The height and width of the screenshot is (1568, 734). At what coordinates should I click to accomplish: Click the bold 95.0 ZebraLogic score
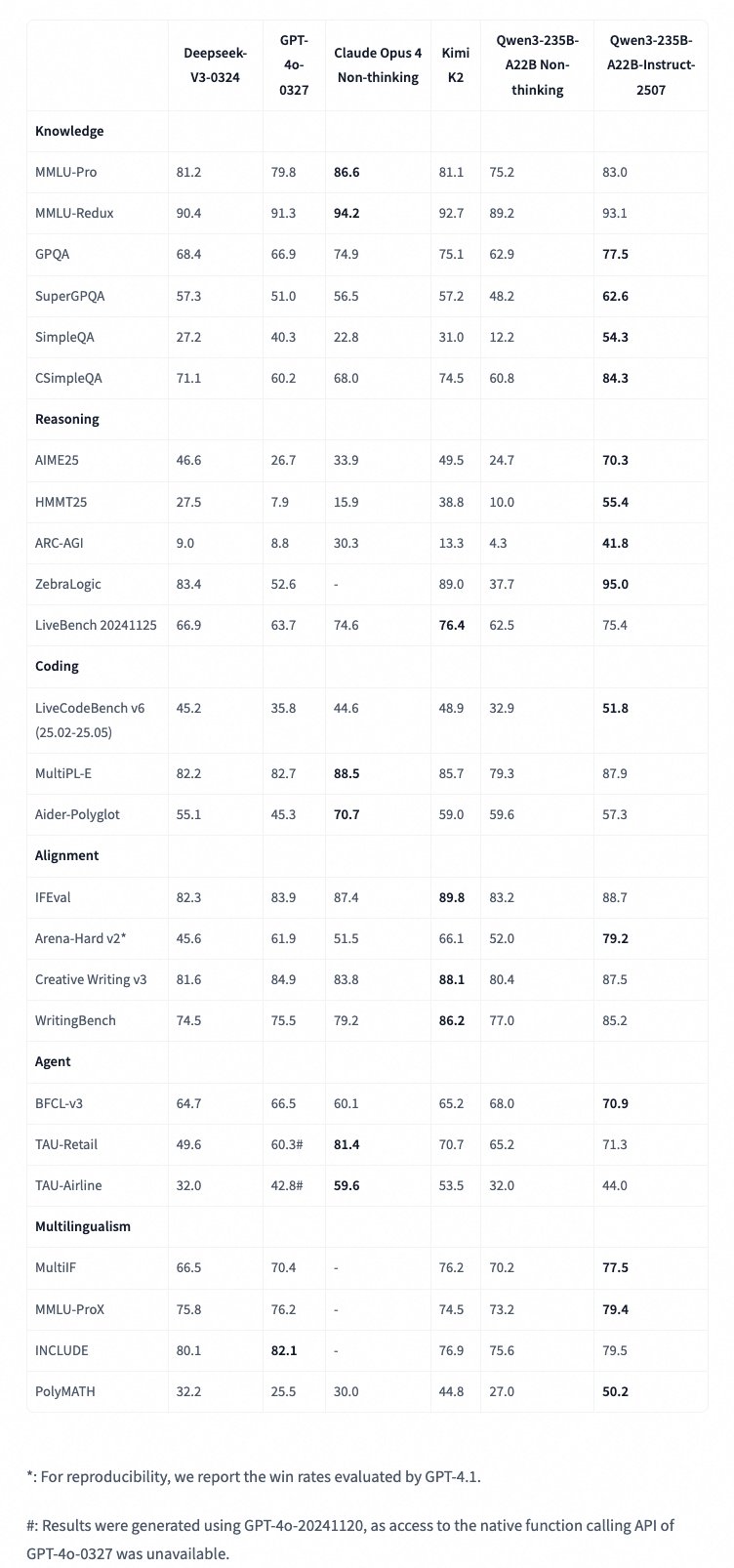[616, 584]
